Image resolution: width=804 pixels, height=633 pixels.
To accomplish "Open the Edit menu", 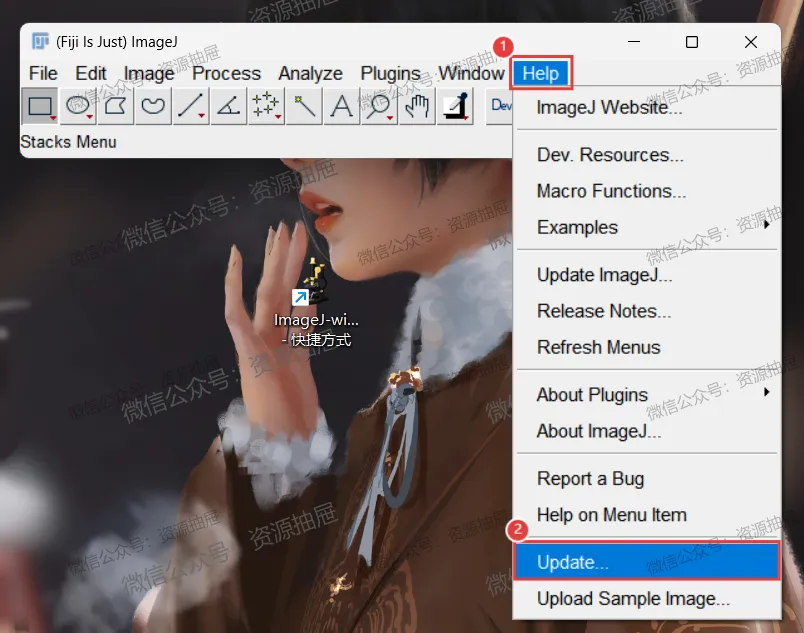I will [x=91, y=73].
